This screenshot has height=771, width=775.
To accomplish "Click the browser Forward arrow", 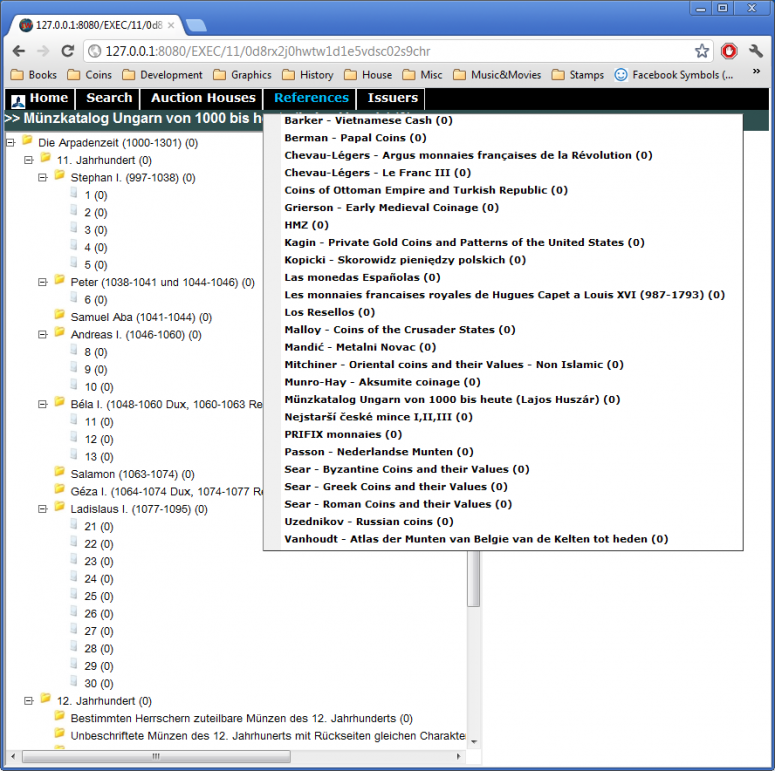I will [43, 51].
